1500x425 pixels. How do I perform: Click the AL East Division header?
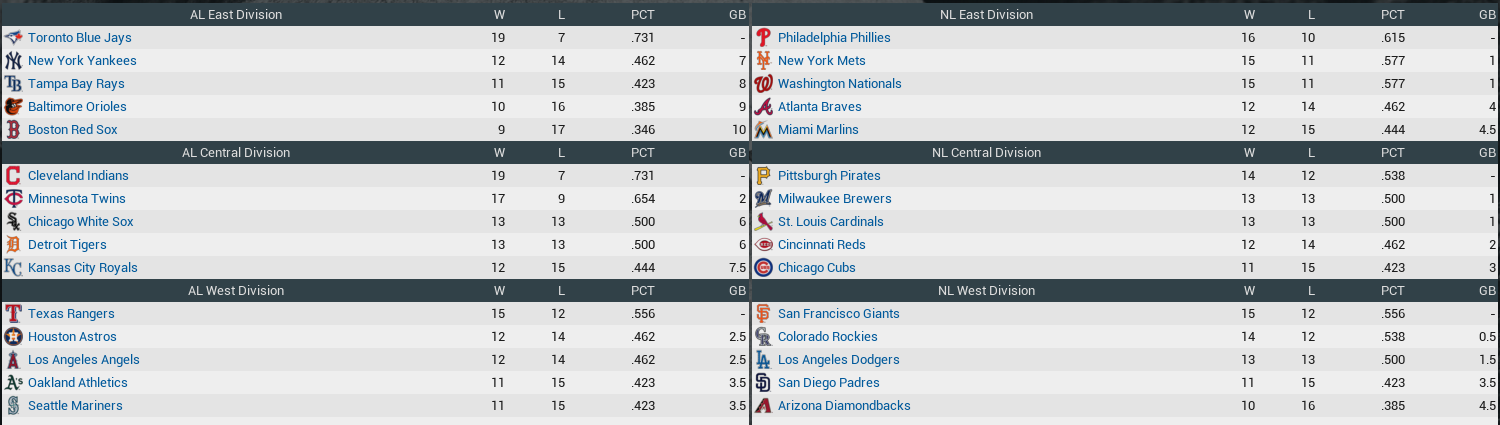(x=236, y=15)
